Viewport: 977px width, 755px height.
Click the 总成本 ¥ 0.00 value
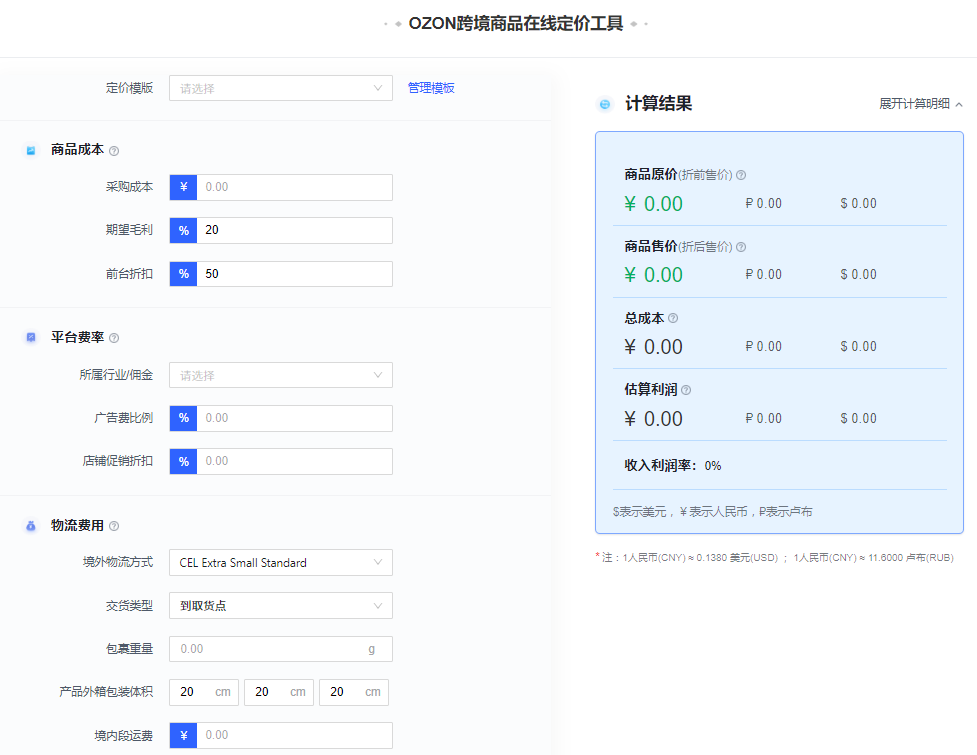click(654, 347)
